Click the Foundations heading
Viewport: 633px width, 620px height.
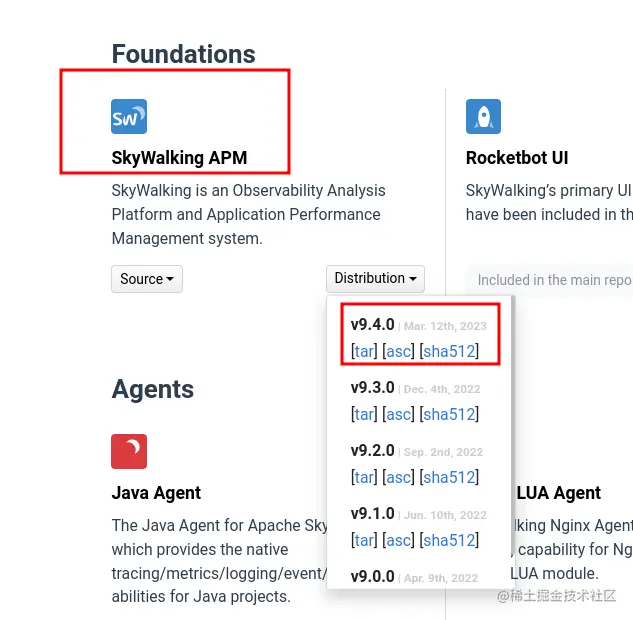click(183, 54)
